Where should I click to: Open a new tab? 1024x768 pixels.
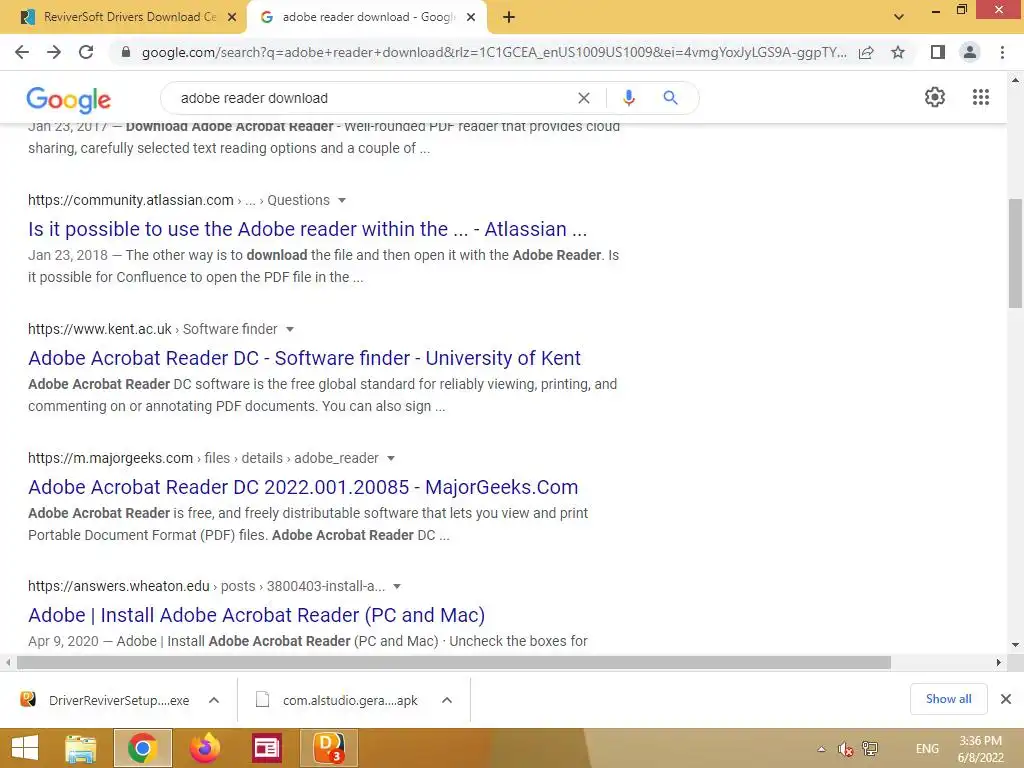(x=509, y=18)
